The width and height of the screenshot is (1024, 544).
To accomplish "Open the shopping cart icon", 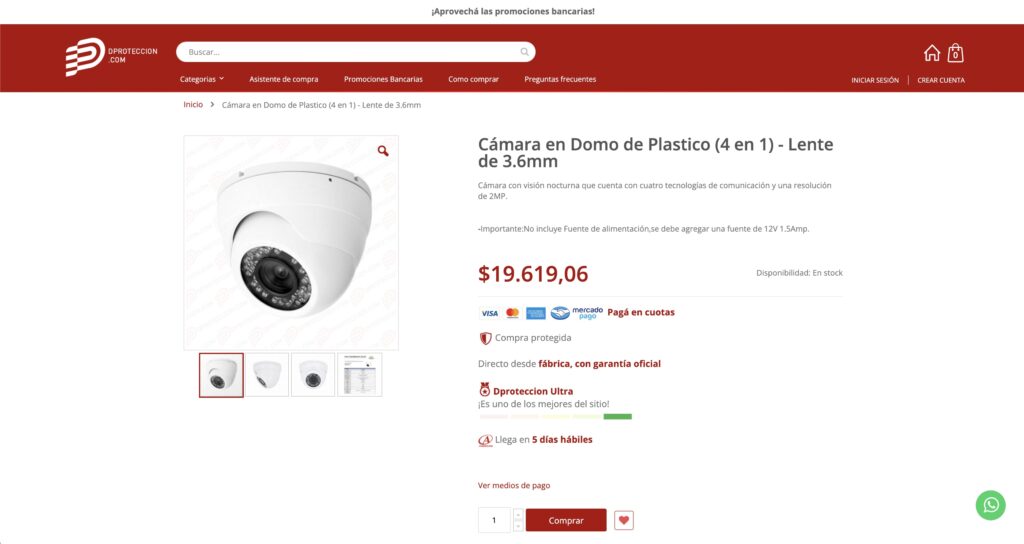I will point(956,53).
